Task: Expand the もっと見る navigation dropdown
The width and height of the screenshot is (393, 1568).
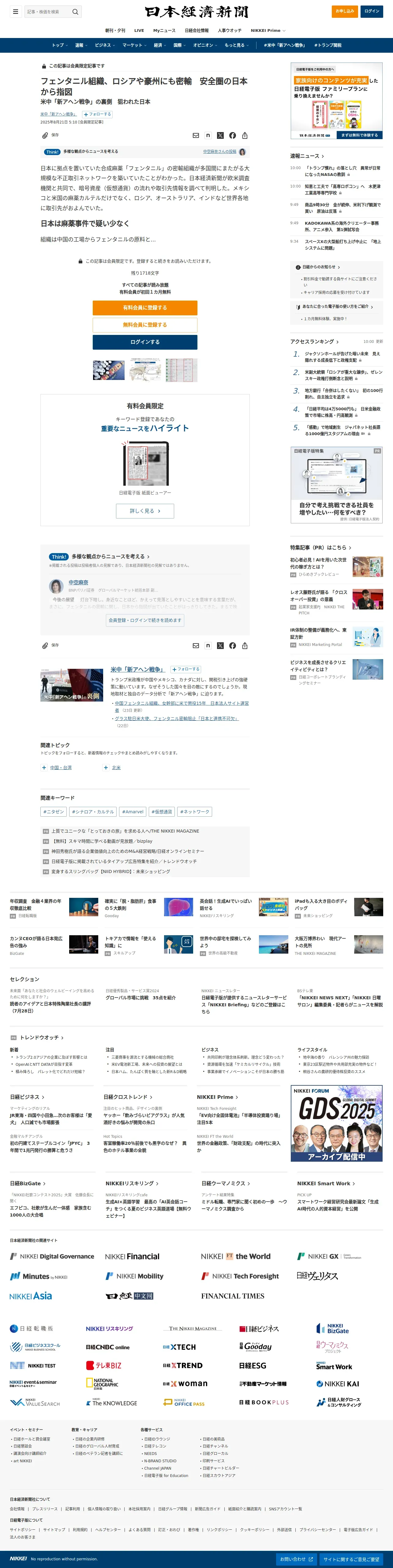Action: 237,45
